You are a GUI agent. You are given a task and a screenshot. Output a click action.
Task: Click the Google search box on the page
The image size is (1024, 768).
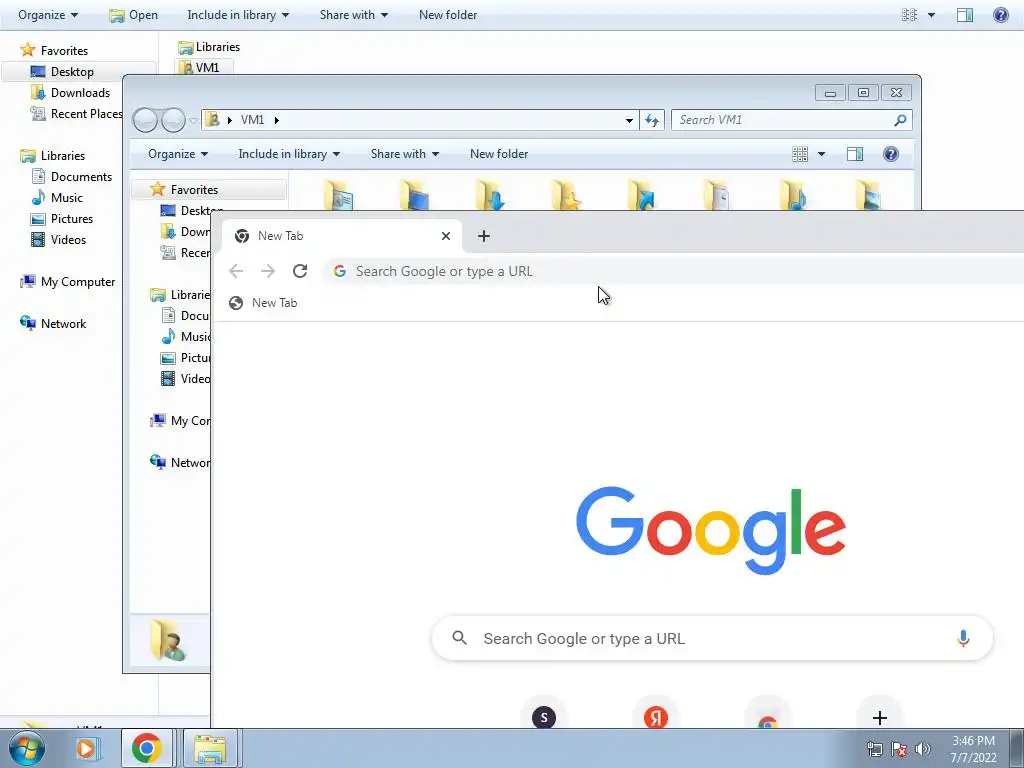(x=712, y=638)
